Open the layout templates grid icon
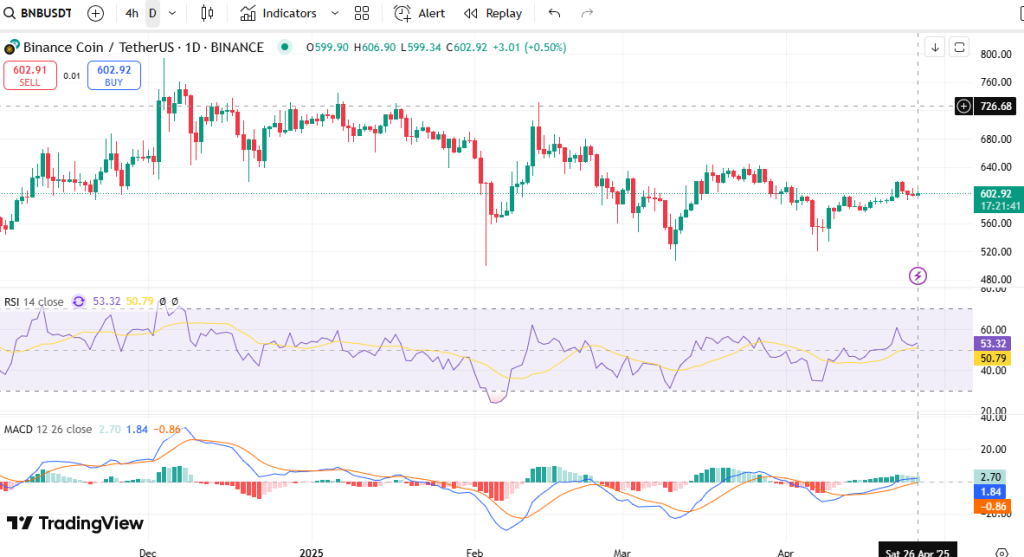 pos(362,13)
